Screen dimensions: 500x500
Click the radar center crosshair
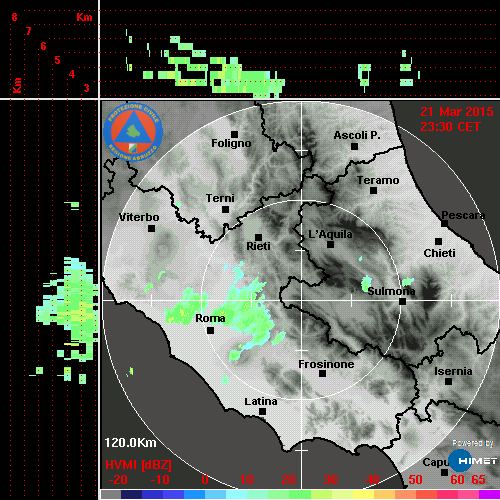click(x=302, y=301)
